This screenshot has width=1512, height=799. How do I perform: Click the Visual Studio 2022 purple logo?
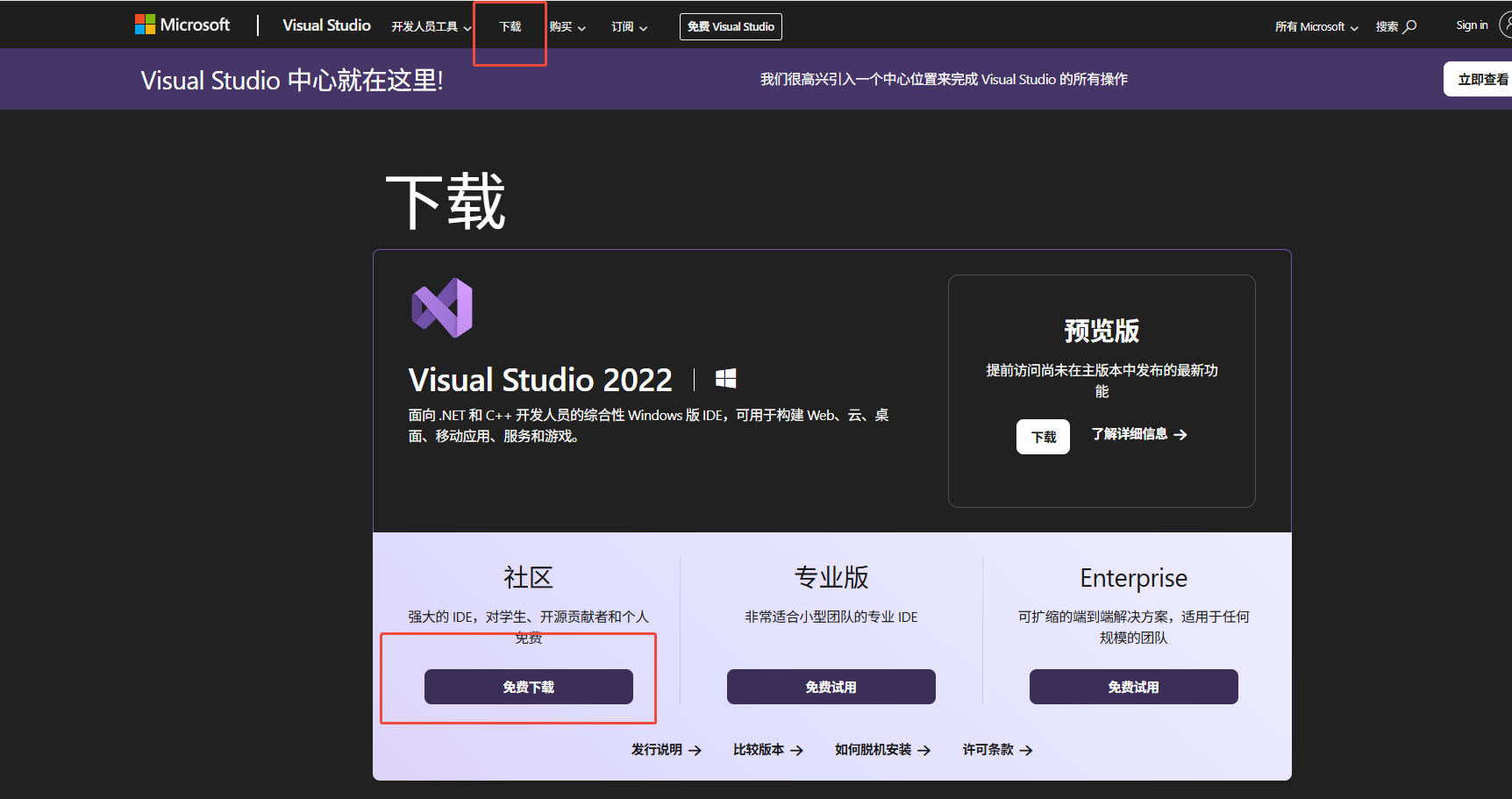pyautogui.click(x=442, y=308)
